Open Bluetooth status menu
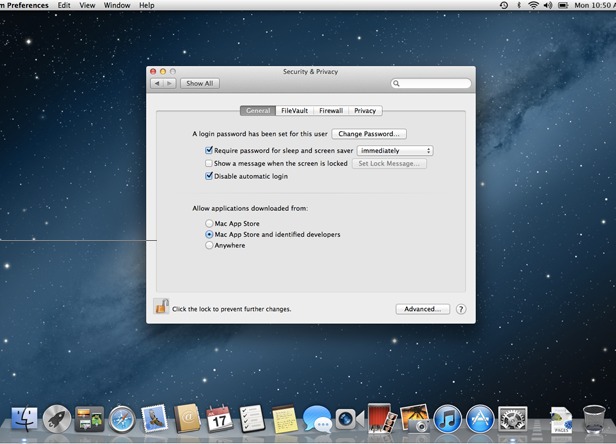This screenshot has width=616, height=444. [519, 5]
